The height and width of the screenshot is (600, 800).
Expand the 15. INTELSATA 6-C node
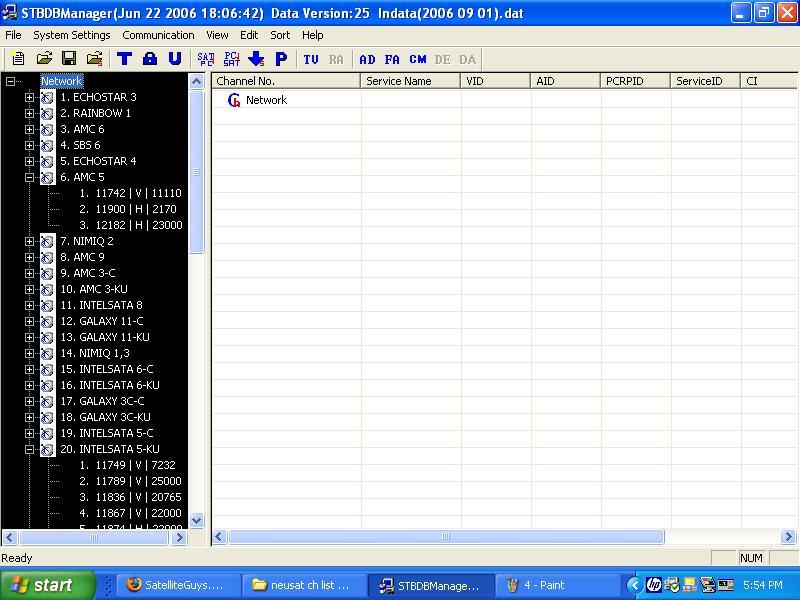click(x=30, y=369)
